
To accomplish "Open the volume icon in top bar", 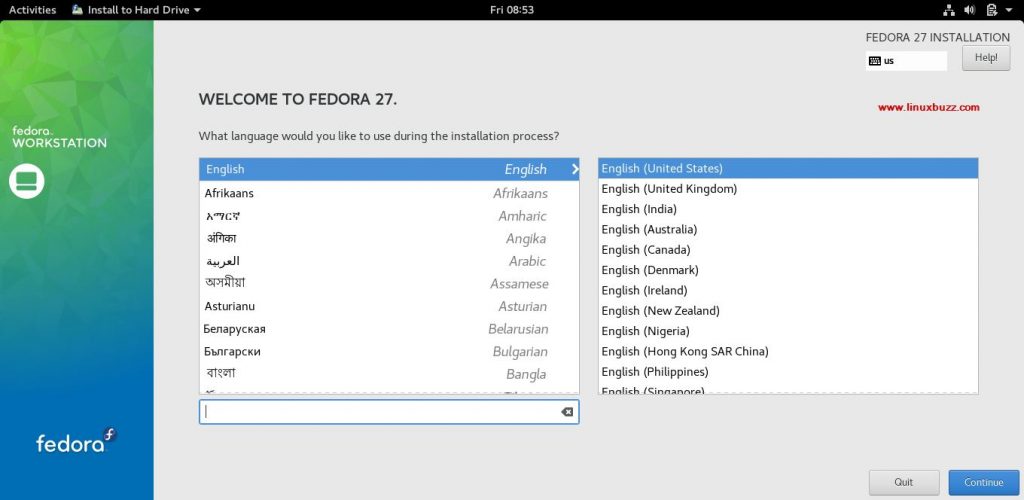I will [969, 10].
